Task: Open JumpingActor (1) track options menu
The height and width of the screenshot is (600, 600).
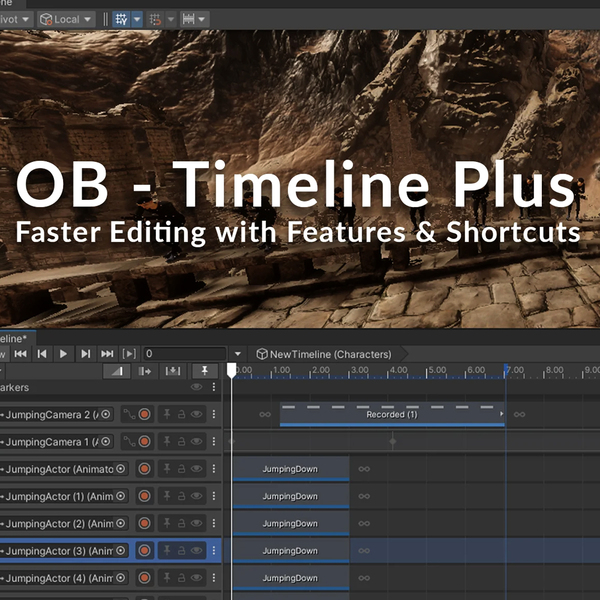Action: (x=214, y=496)
